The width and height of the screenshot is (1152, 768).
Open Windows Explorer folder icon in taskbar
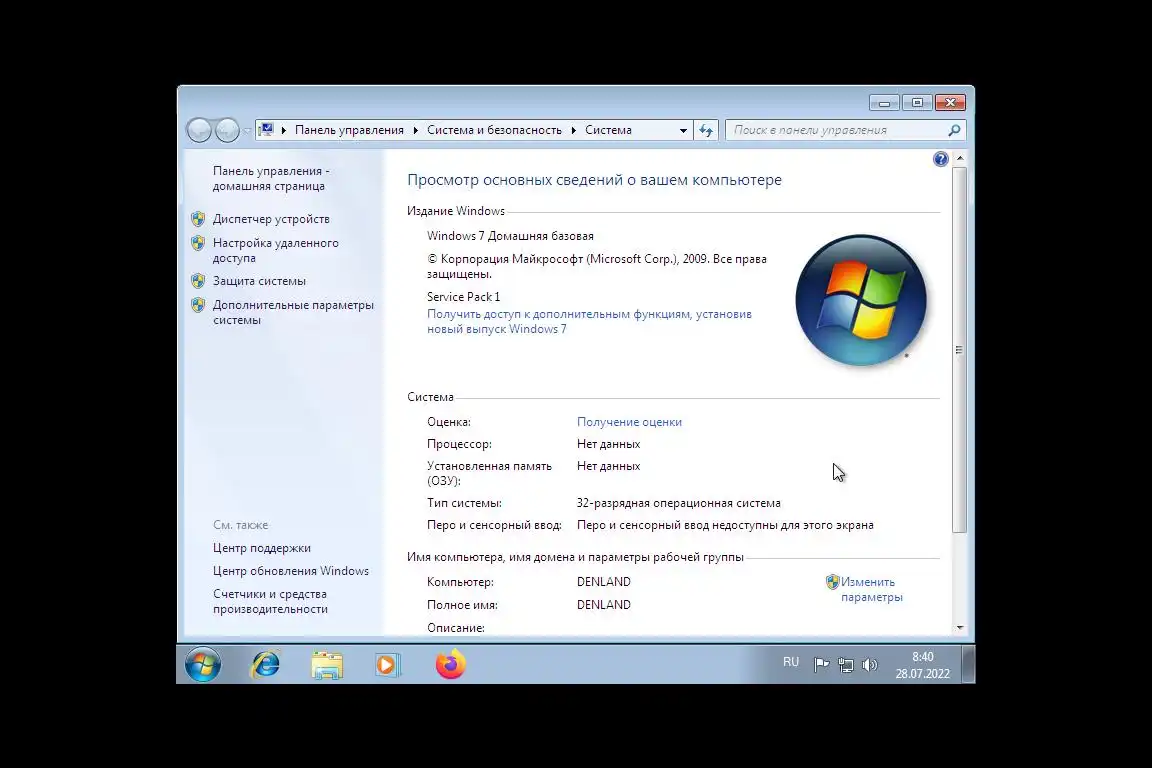pos(327,665)
